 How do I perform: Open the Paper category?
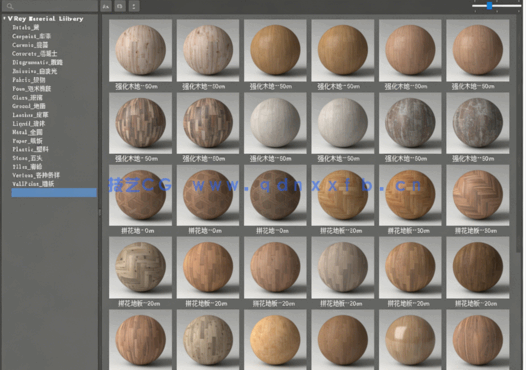[28, 141]
